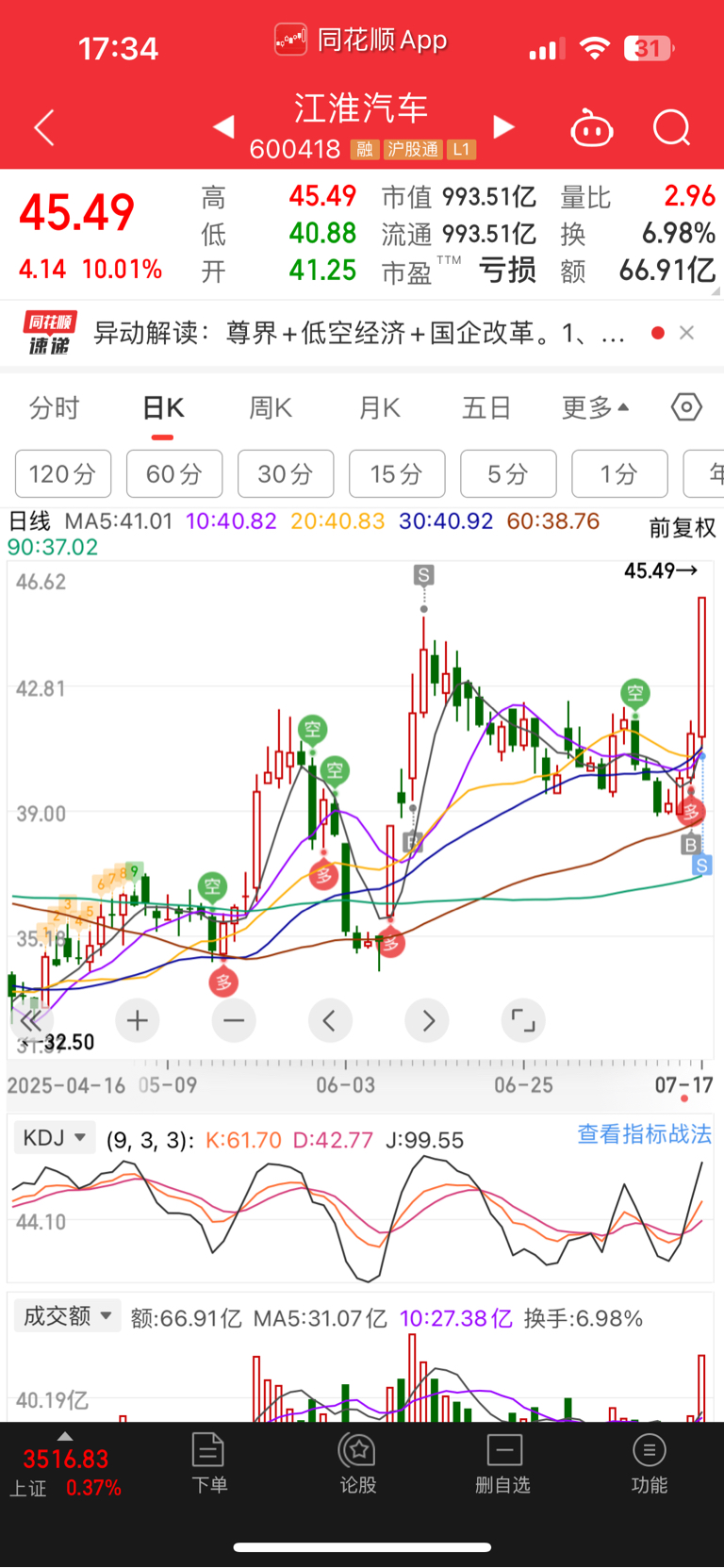Image resolution: width=724 pixels, height=1568 pixels.
Task: Switch to next stock with right triangle
Action: click(x=504, y=126)
